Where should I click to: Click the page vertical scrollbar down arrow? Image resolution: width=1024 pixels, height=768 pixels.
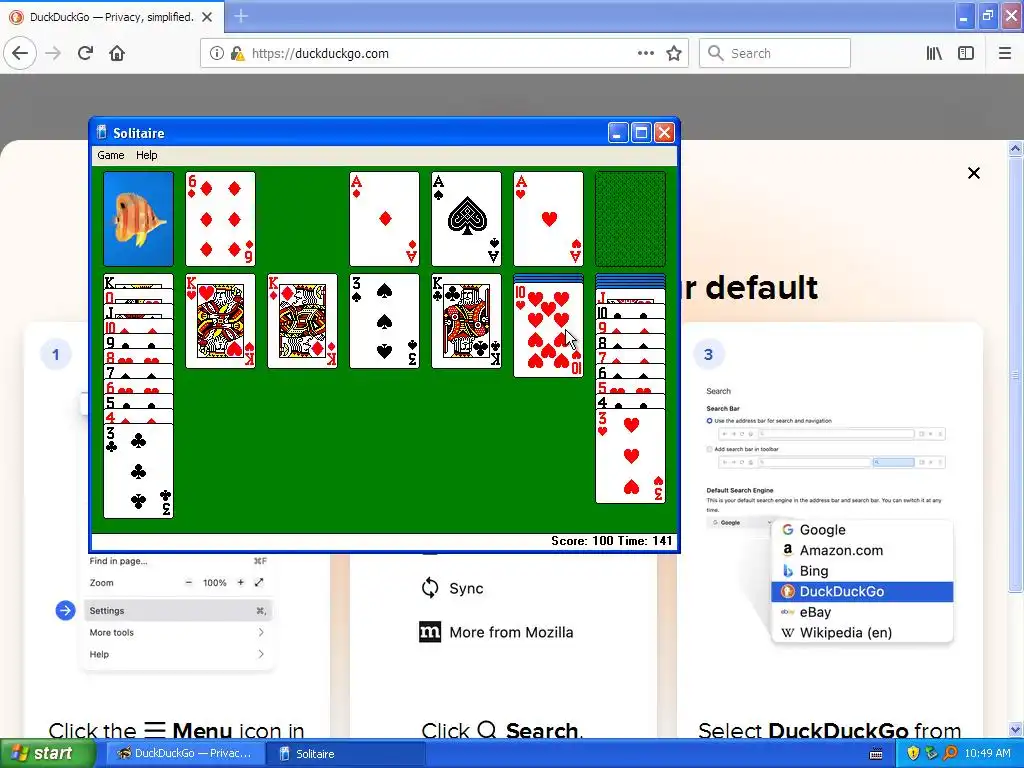[1016, 730]
